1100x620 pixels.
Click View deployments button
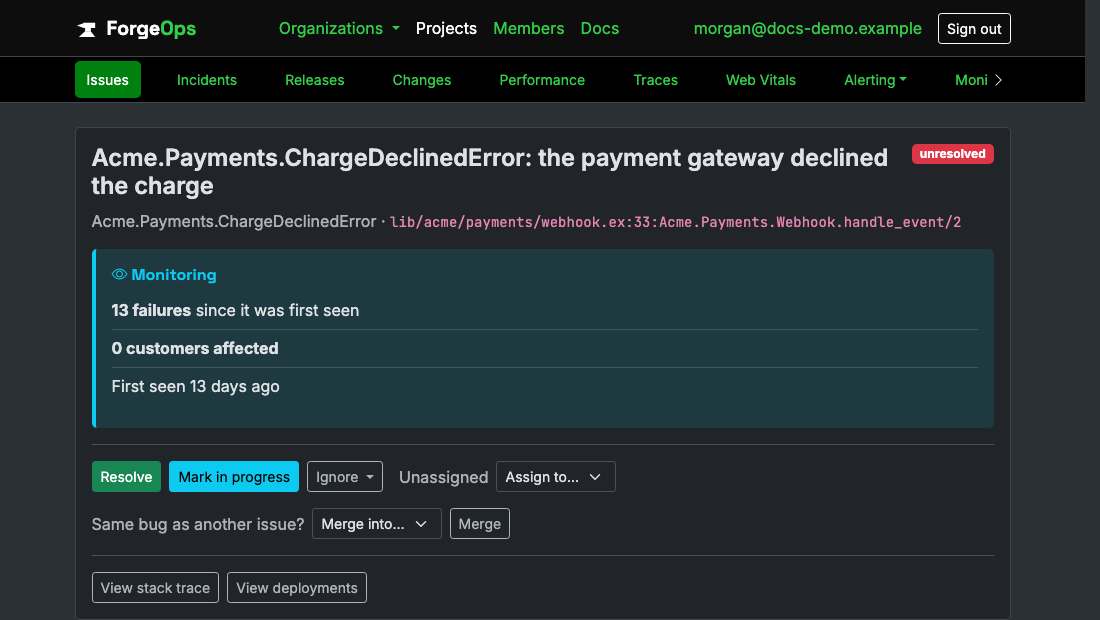[x=297, y=588]
